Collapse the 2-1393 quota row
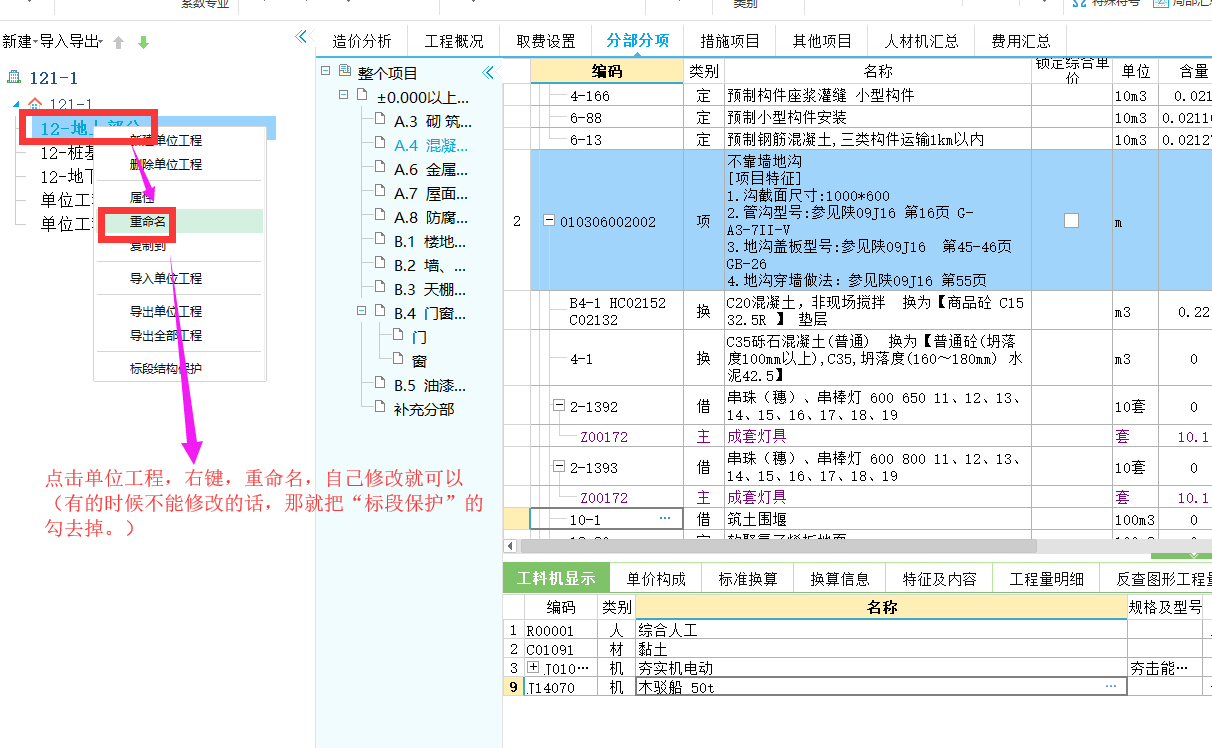Screen dimensions: 1212x748 click(559, 465)
